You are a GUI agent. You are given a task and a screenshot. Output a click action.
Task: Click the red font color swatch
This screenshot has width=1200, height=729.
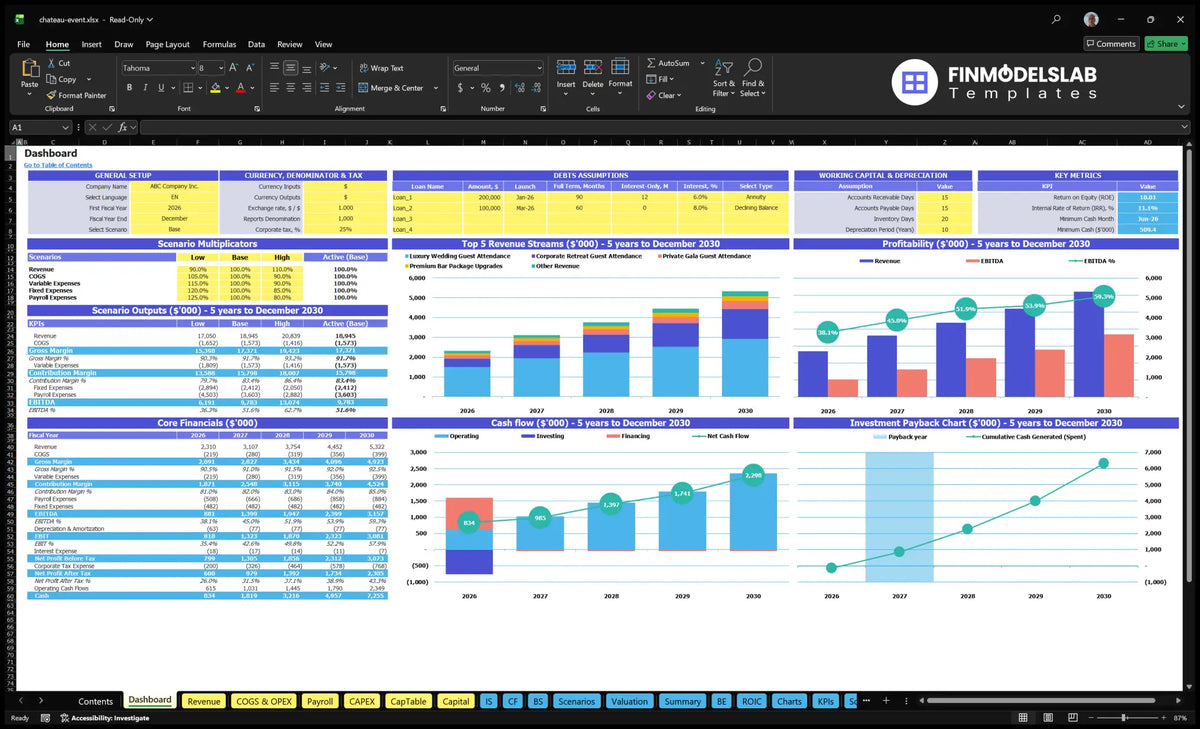tap(240, 88)
